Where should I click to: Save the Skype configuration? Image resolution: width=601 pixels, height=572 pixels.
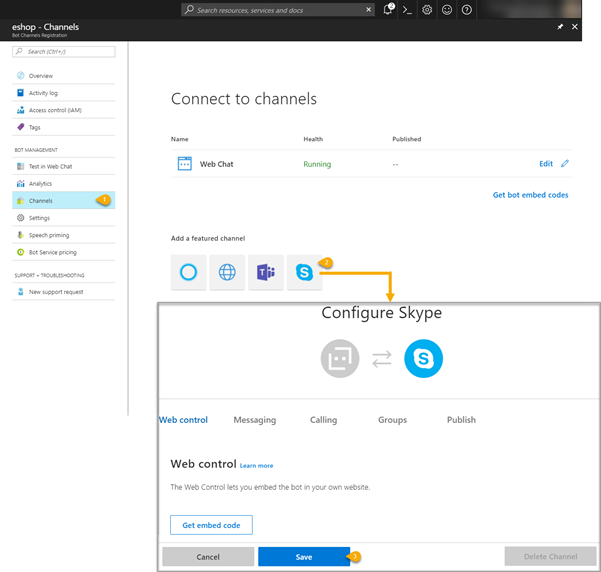[304, 557]
